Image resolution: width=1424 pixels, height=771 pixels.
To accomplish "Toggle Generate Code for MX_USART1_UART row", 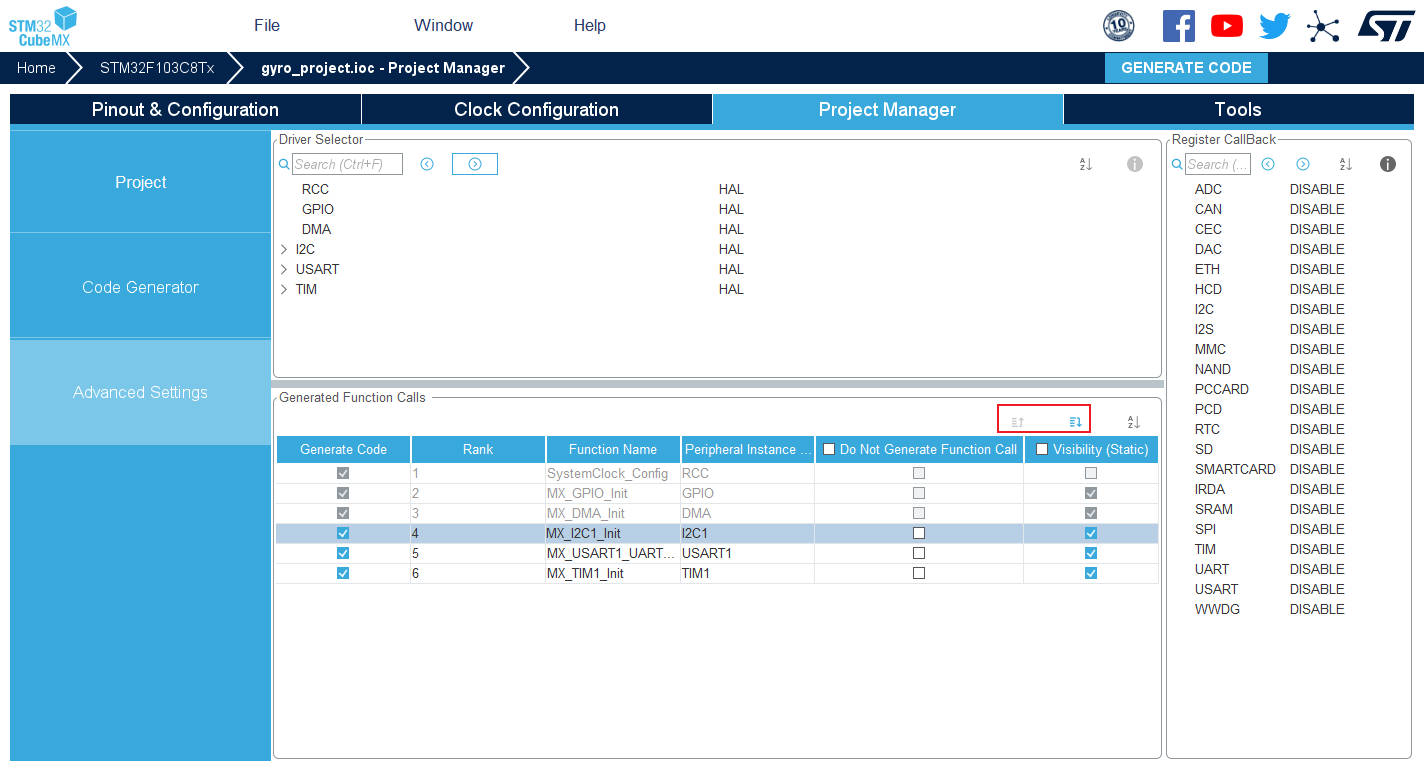I will pyautogui.click(x=343, y=553).
